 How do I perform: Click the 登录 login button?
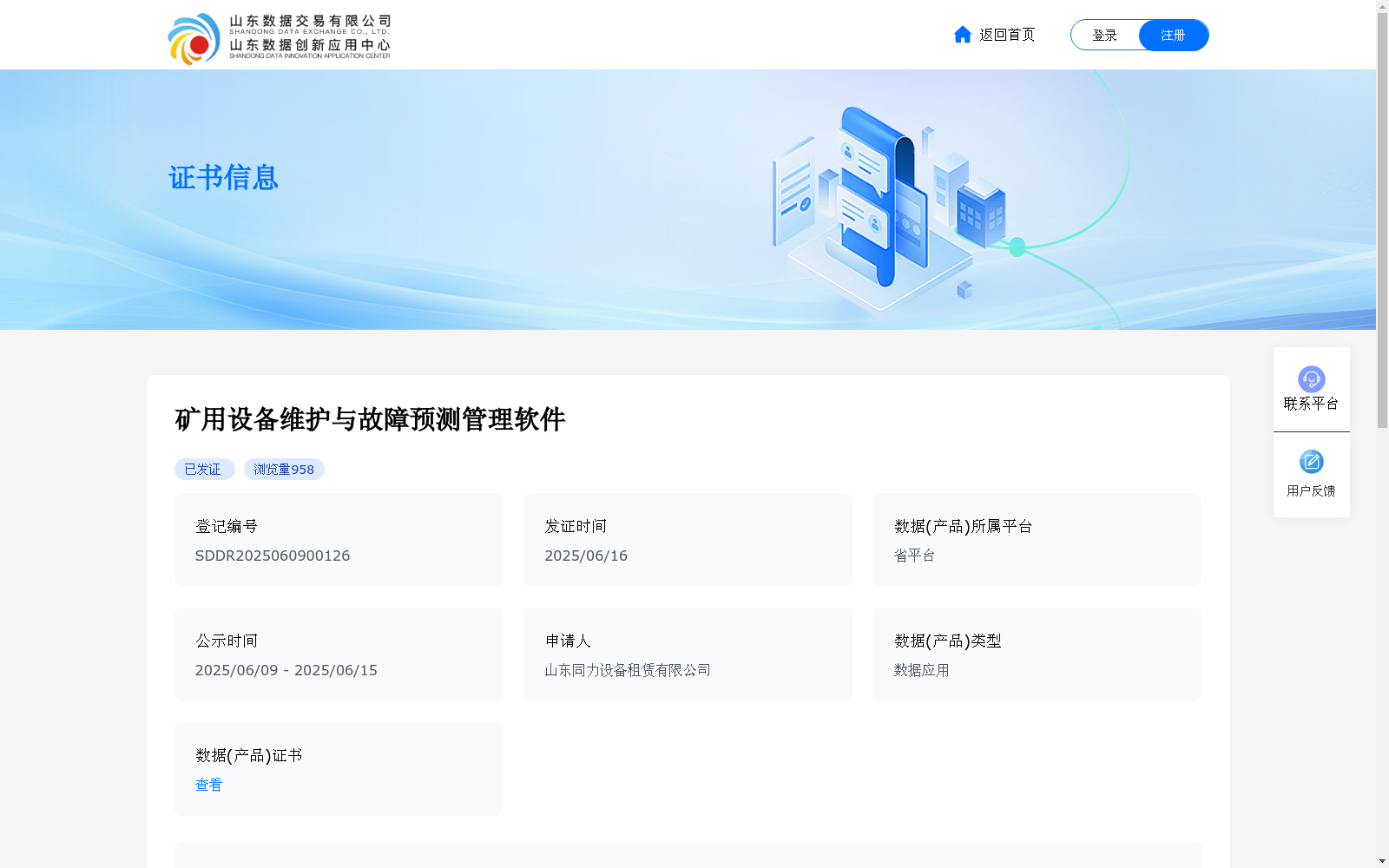[x=1104, y=35]
